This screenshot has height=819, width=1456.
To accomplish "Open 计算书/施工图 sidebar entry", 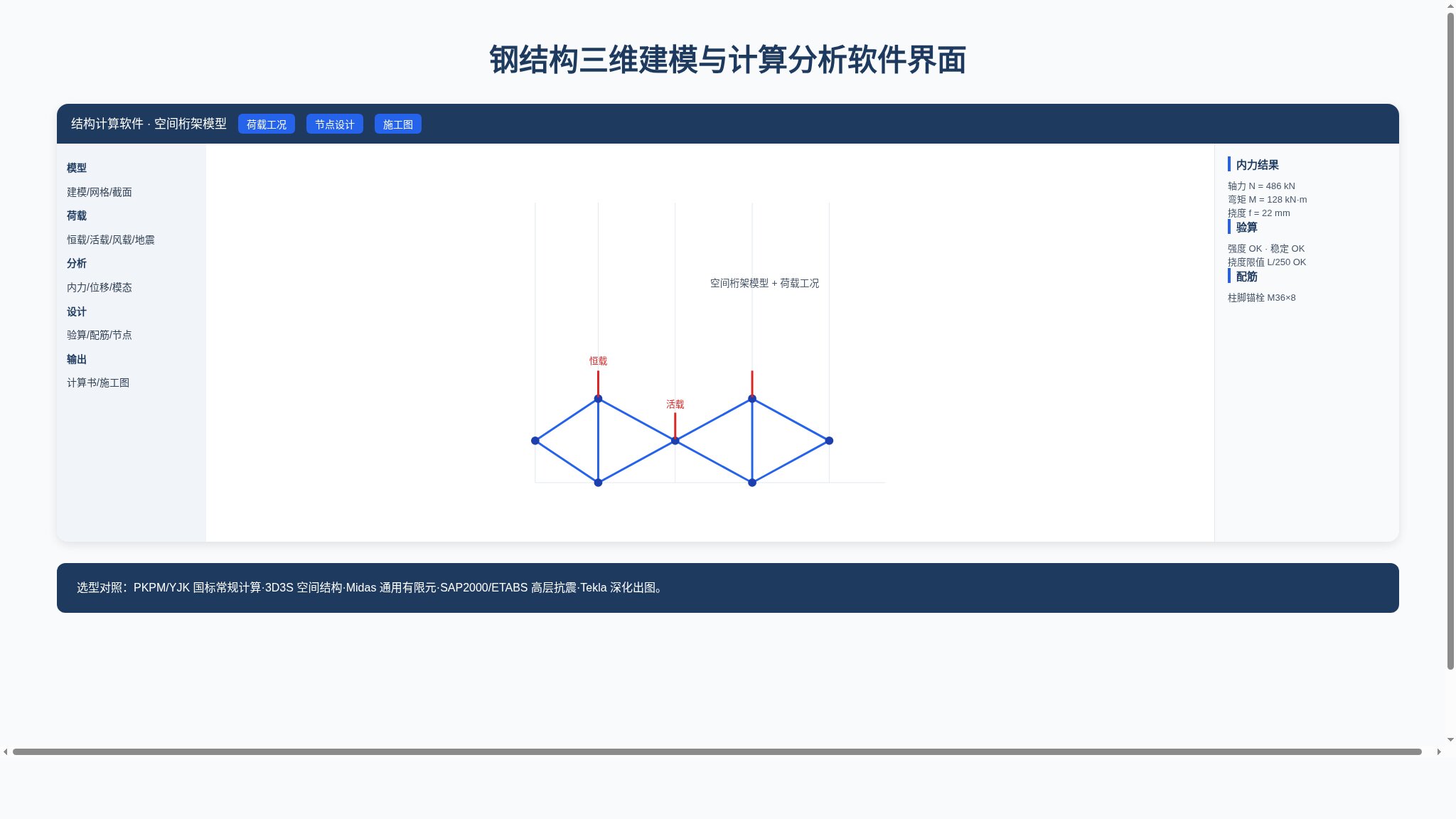I will tap(98, 382).
